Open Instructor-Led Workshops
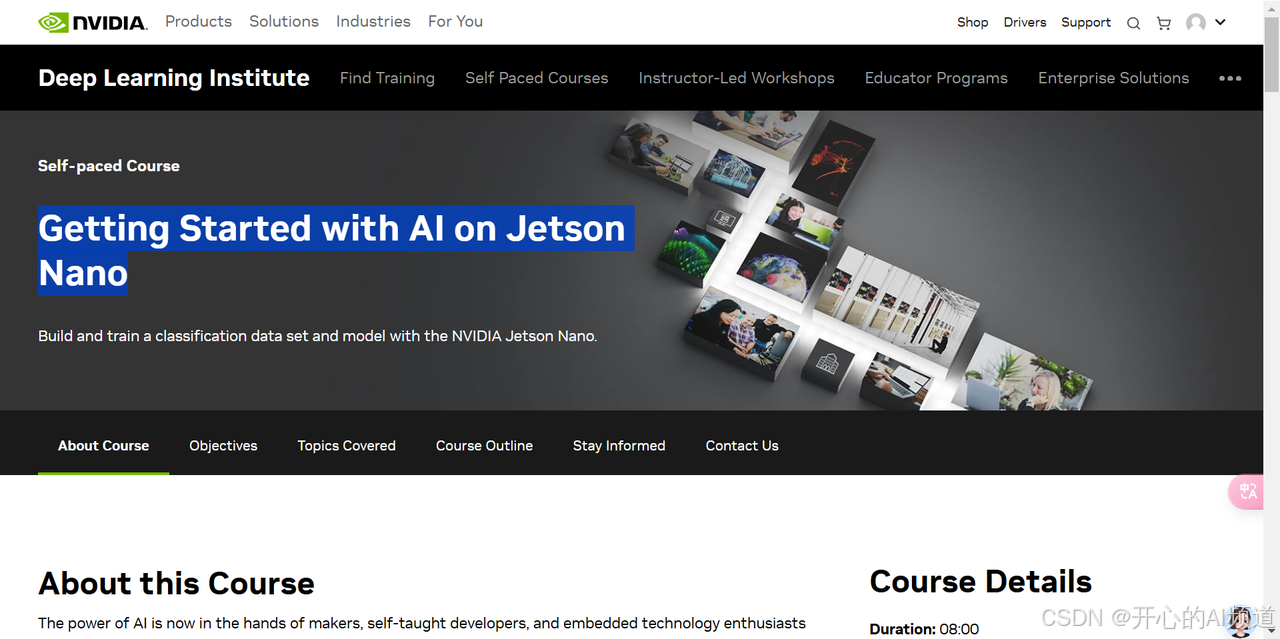 [x=736, y=78]
